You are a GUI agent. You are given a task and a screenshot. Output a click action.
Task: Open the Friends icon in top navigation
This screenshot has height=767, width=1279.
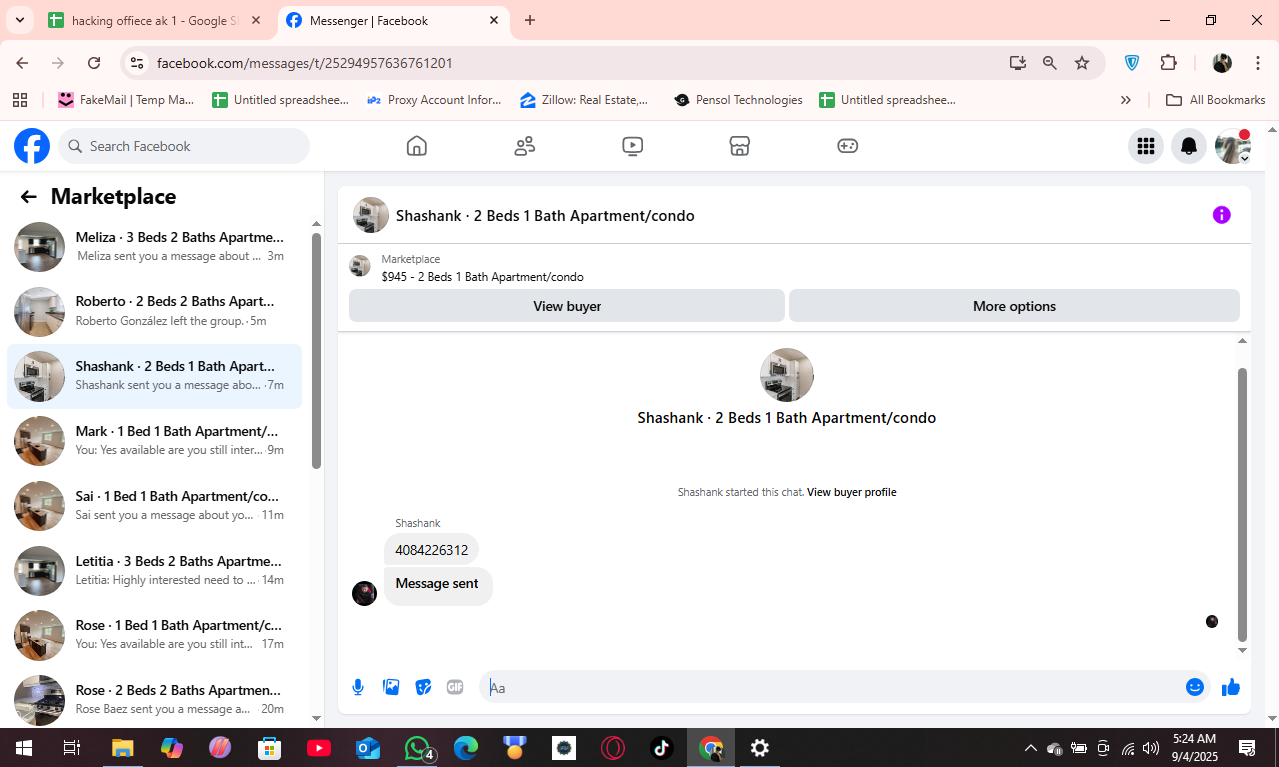pos(525,146)
